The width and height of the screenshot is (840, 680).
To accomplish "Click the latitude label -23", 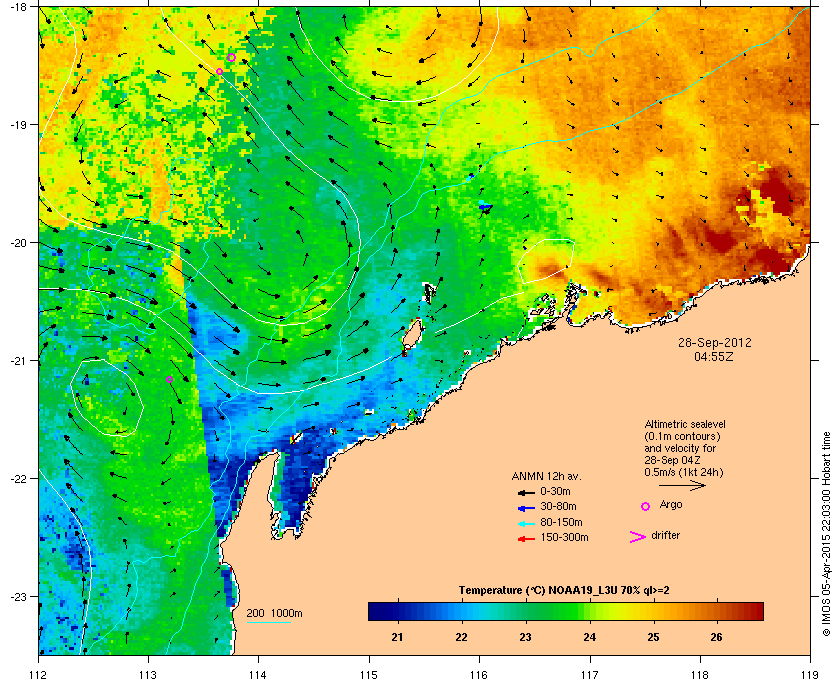I will (18, 596).
